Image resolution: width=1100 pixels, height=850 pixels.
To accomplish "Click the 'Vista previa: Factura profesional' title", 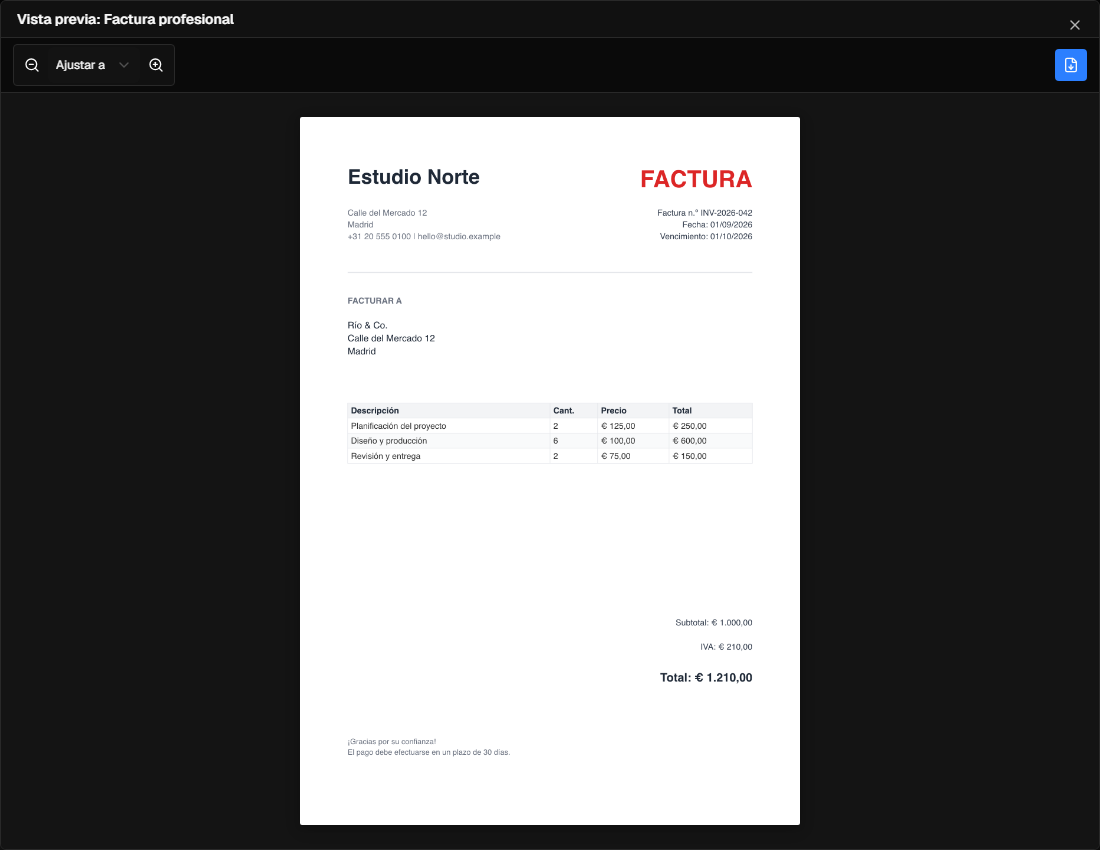I will pyautogui.click(x=126, y=20).
